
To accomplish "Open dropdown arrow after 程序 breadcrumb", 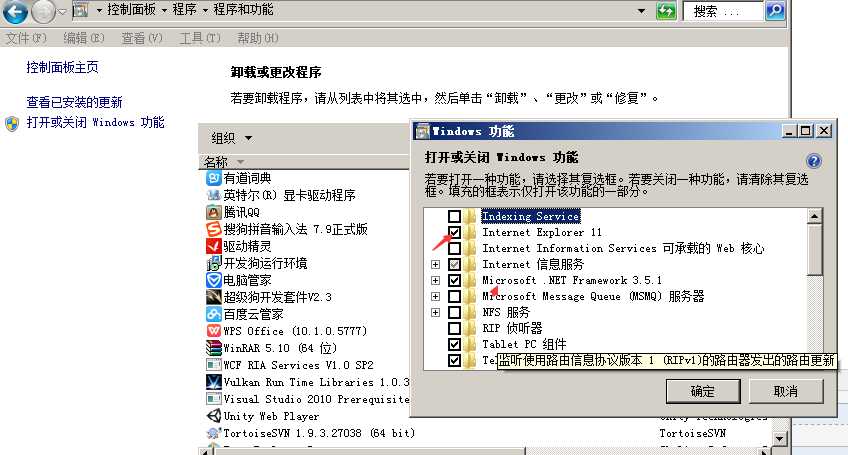I will pos(205,10).
